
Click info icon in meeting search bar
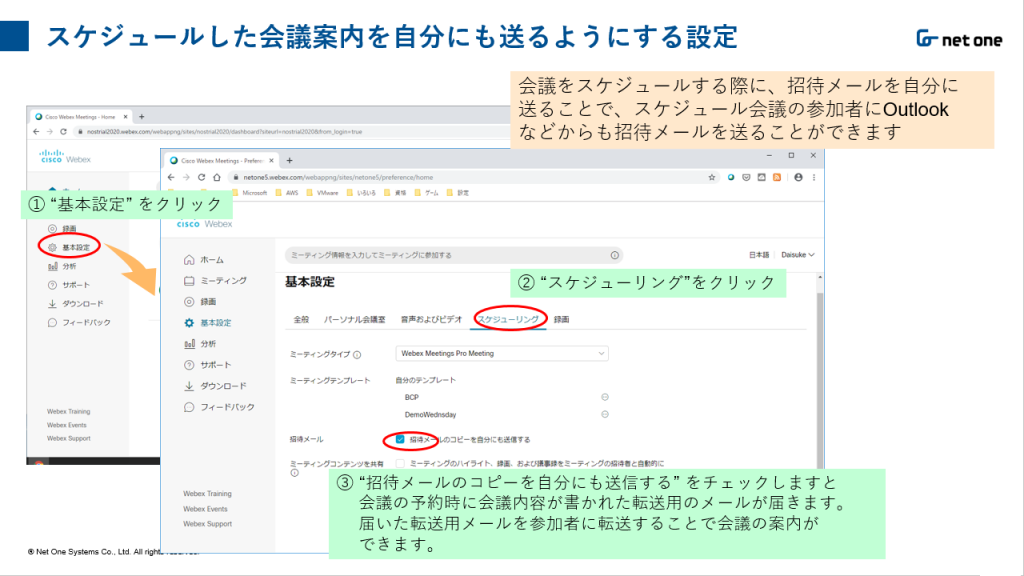(x=615, y=255)
